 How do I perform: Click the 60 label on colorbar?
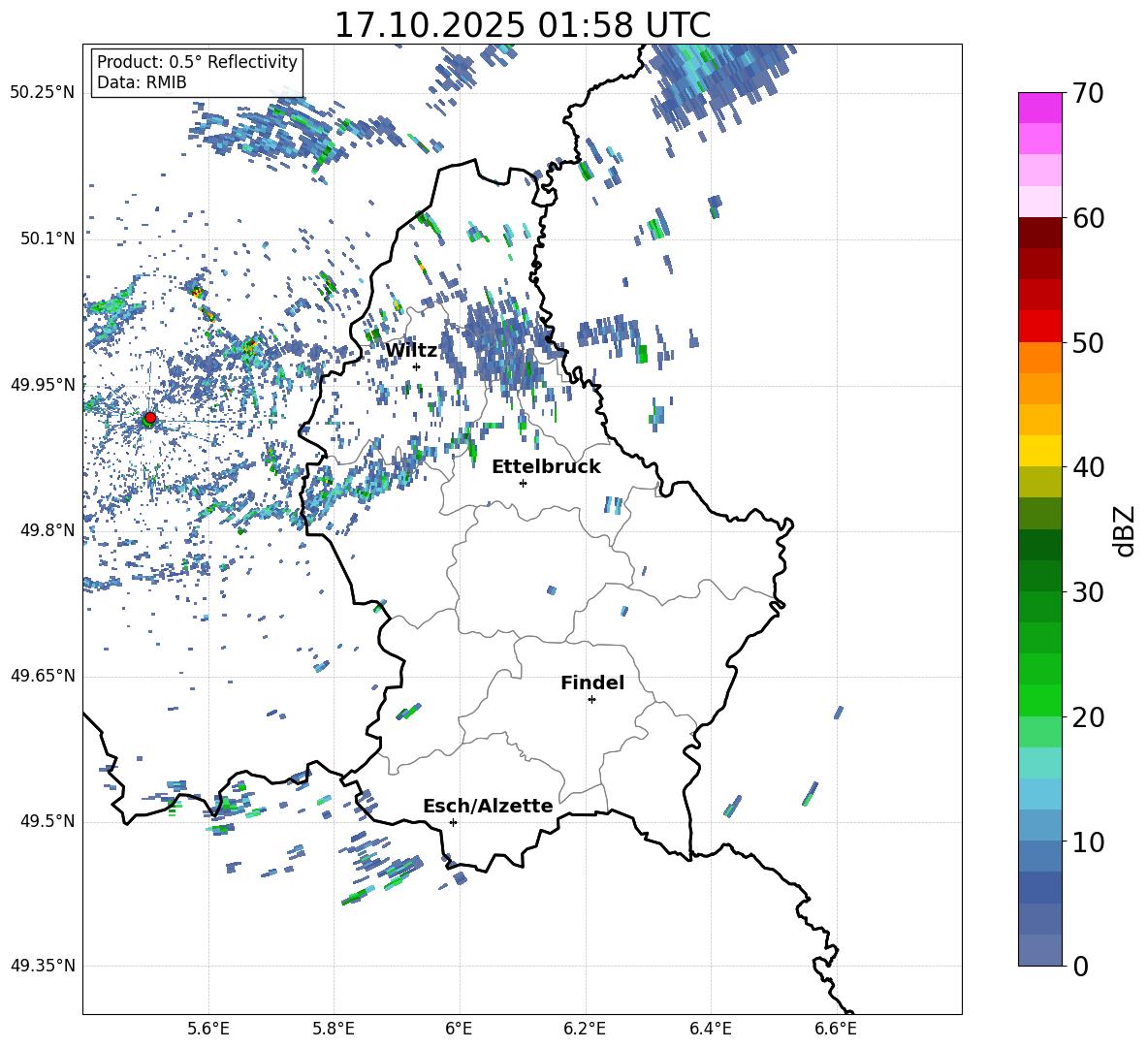point(1088,218)
